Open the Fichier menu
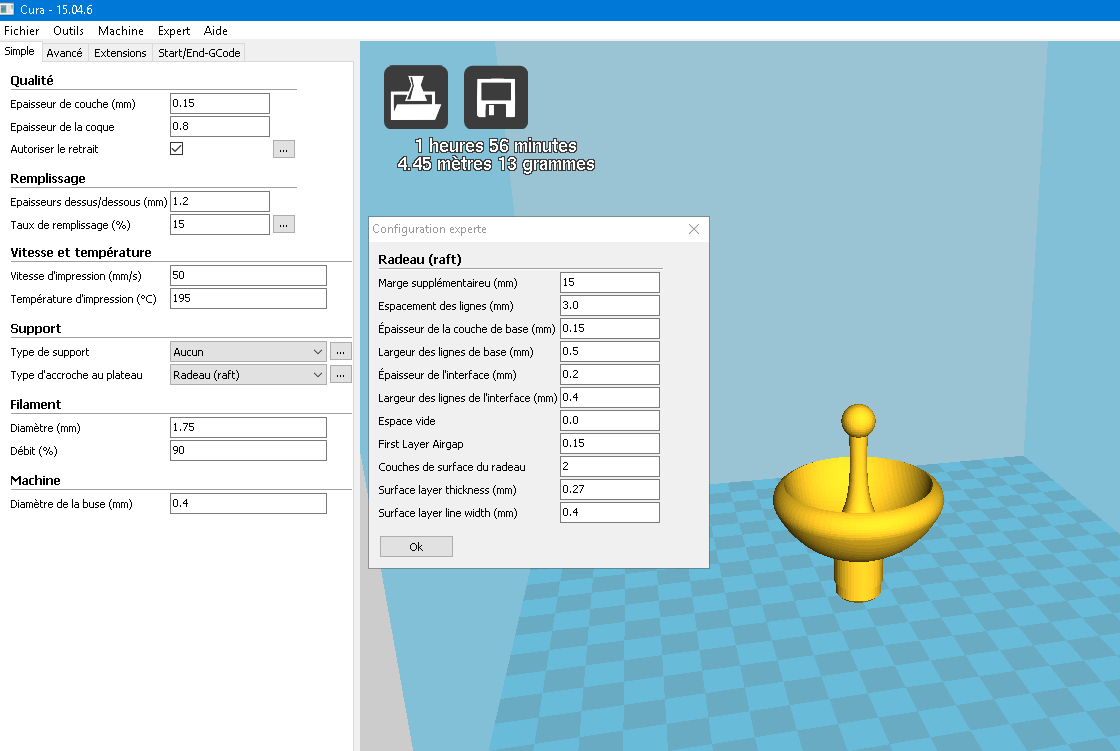The width and height of the screenshot is (1120, 751). 21,31
